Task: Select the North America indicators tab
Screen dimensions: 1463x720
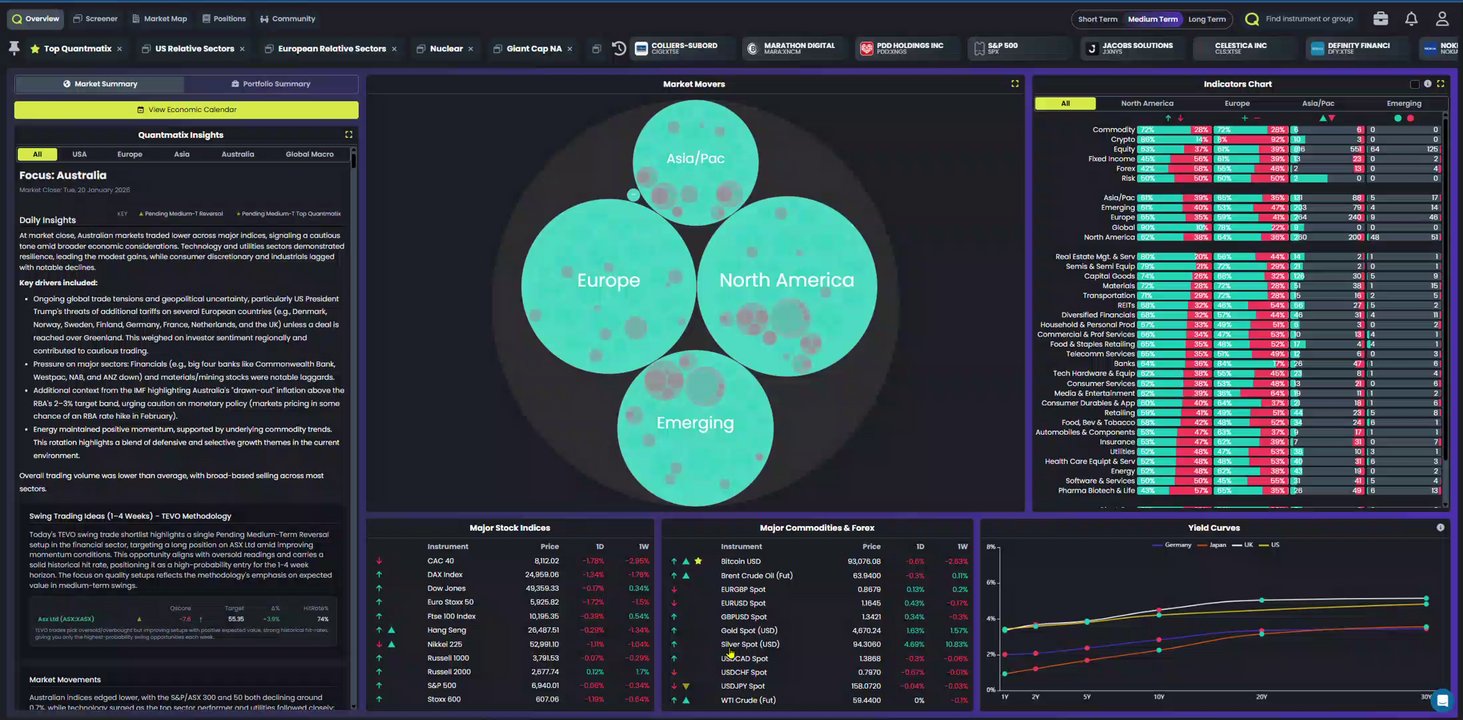Action: coord(1147,103)
